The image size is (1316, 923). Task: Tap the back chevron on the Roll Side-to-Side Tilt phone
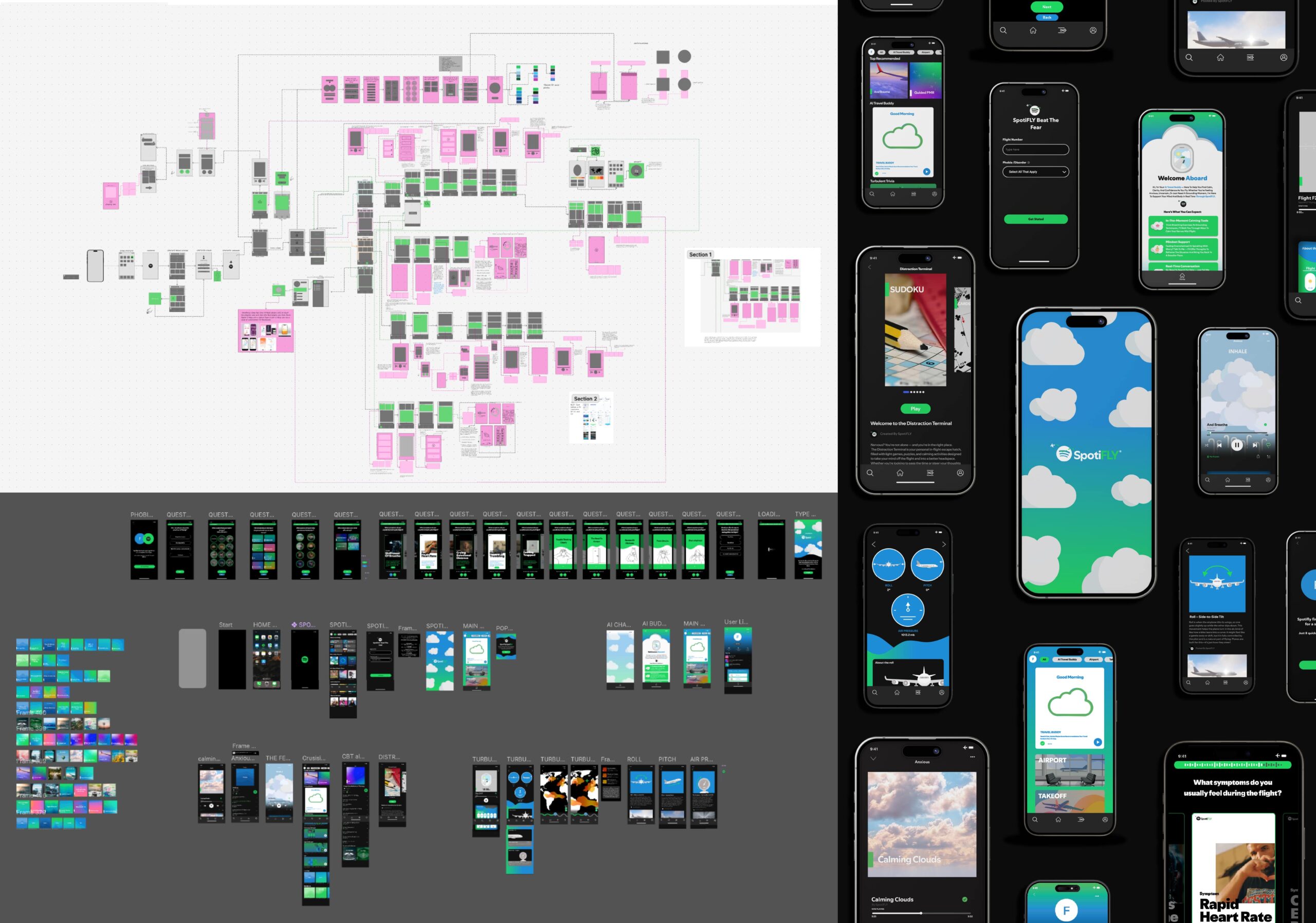coord(1187,550)
